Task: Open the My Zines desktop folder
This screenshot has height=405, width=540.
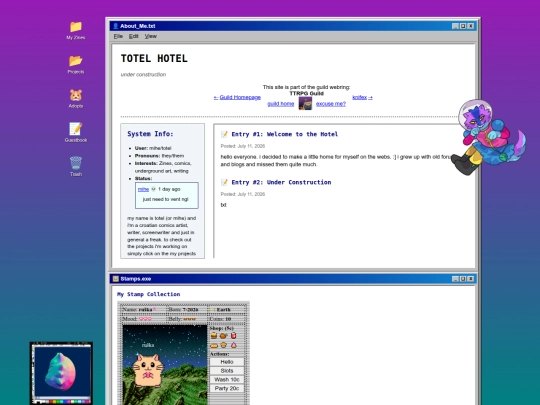Action: click(x=76, y=27)
